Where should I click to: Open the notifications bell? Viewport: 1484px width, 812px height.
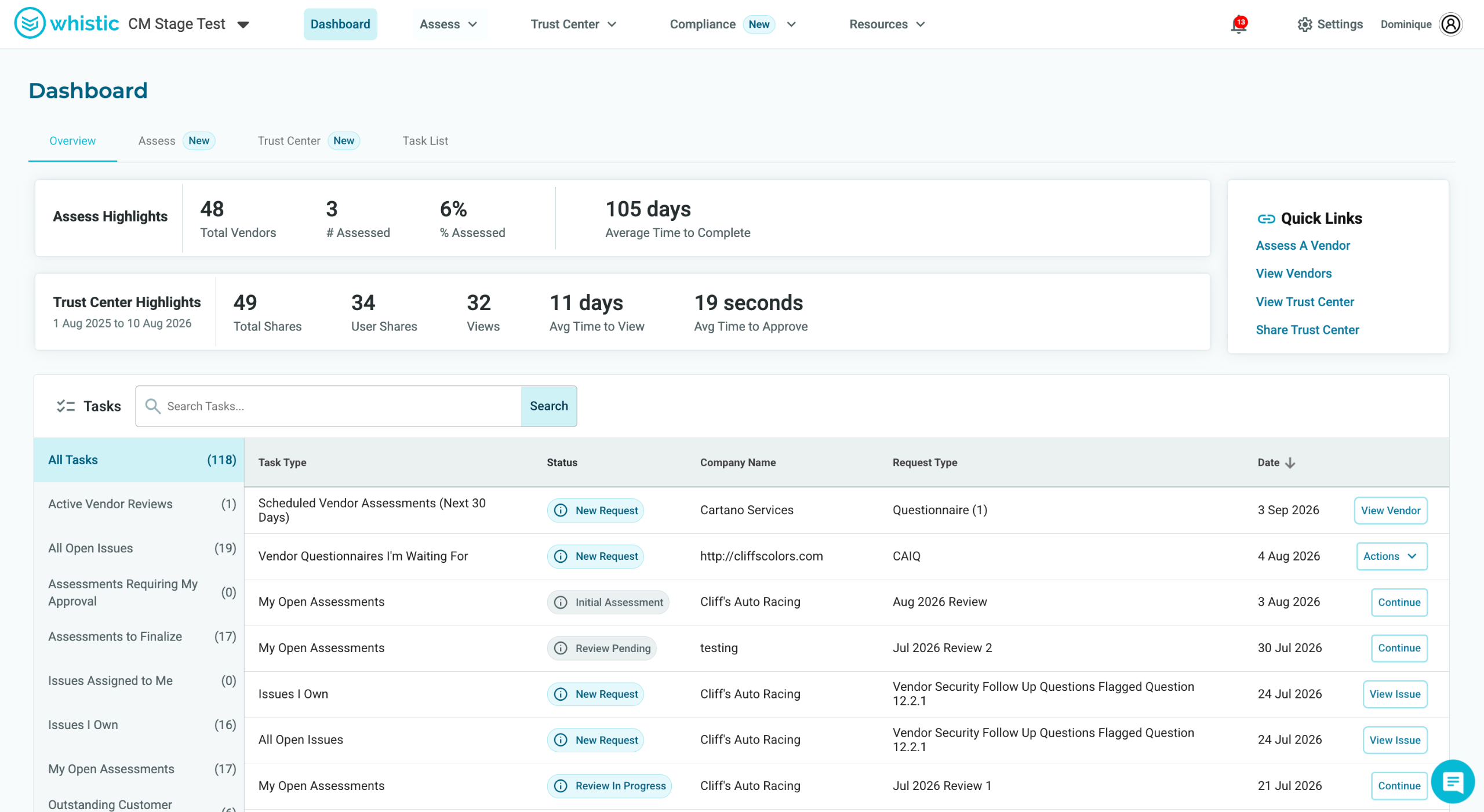point(1238,24)
